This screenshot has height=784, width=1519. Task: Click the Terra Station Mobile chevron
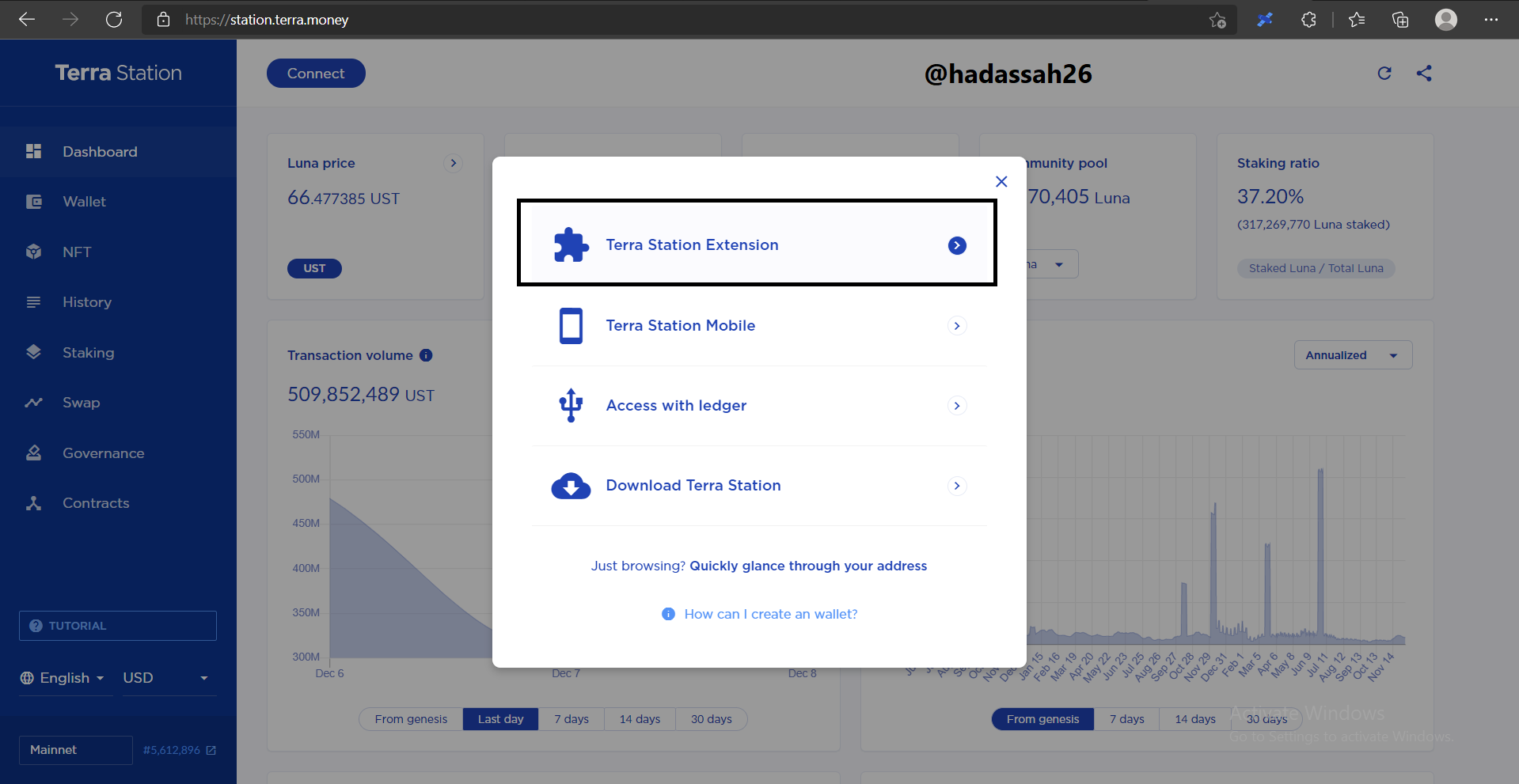pyautogui.click(x=957, y=326)
